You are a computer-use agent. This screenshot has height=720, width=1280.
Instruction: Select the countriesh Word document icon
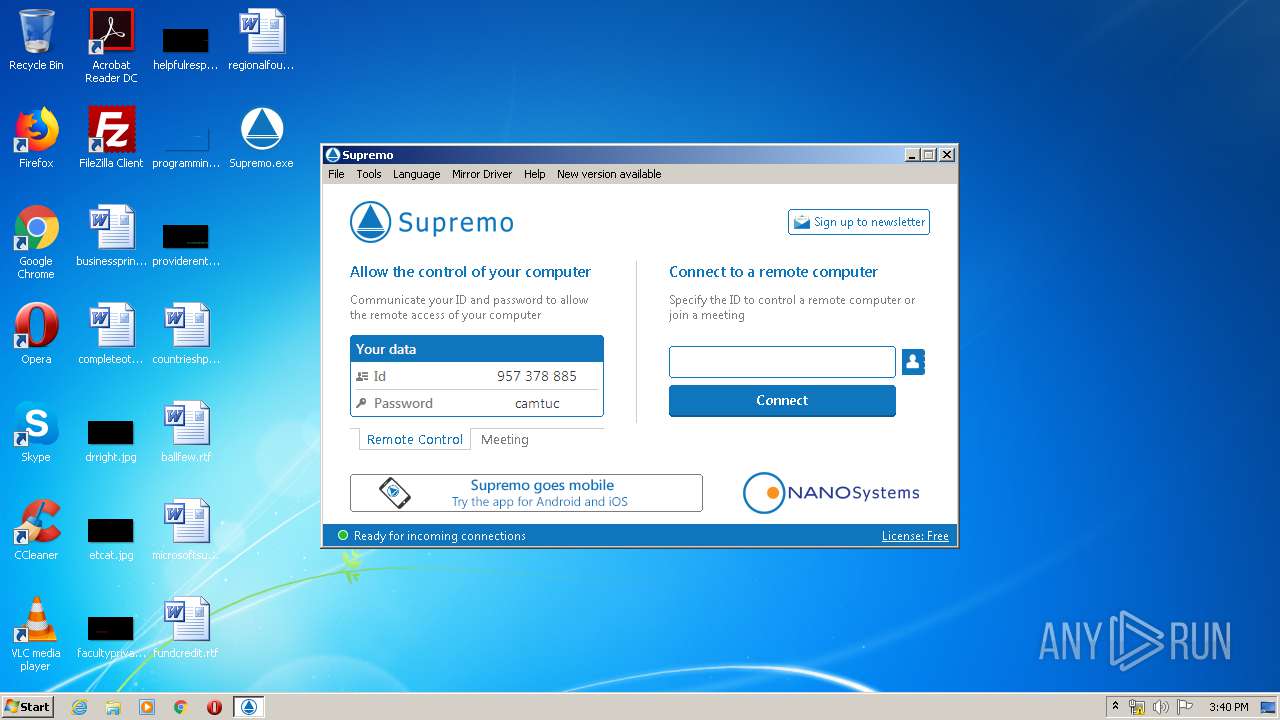coord(186,334)
